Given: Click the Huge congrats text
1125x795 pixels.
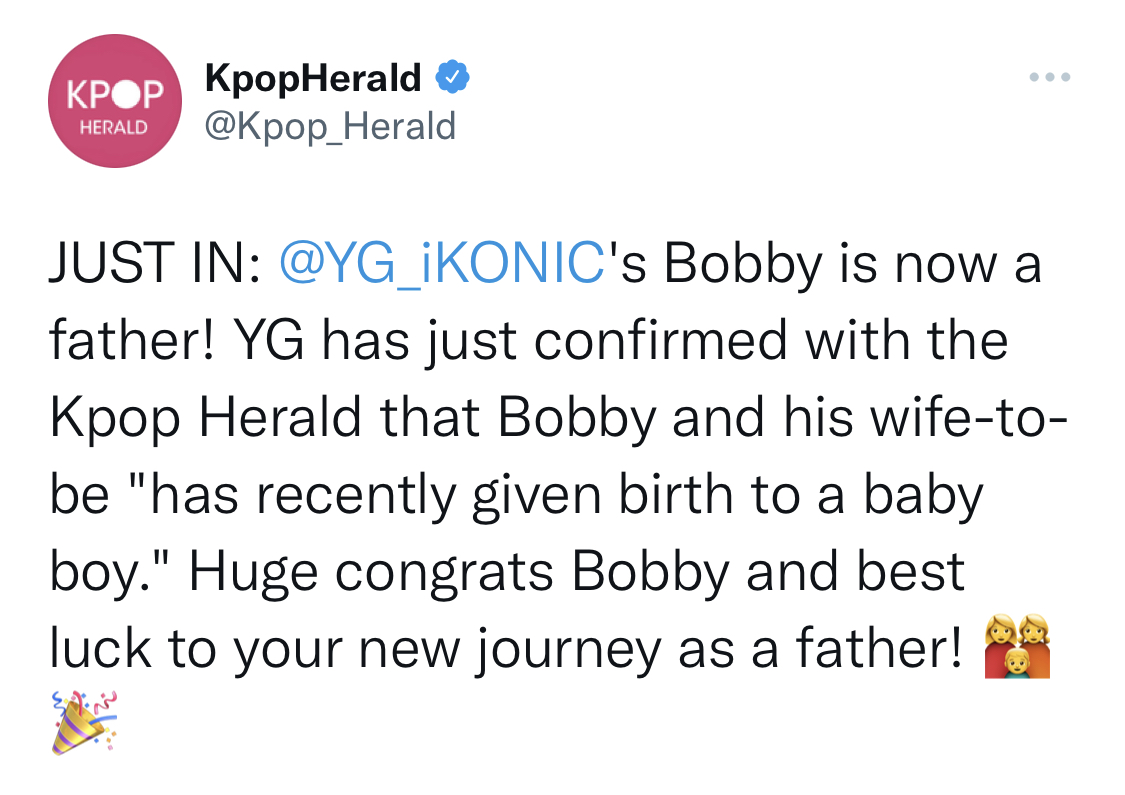Looking at the screenshot, I should click(x=371, y=573).
